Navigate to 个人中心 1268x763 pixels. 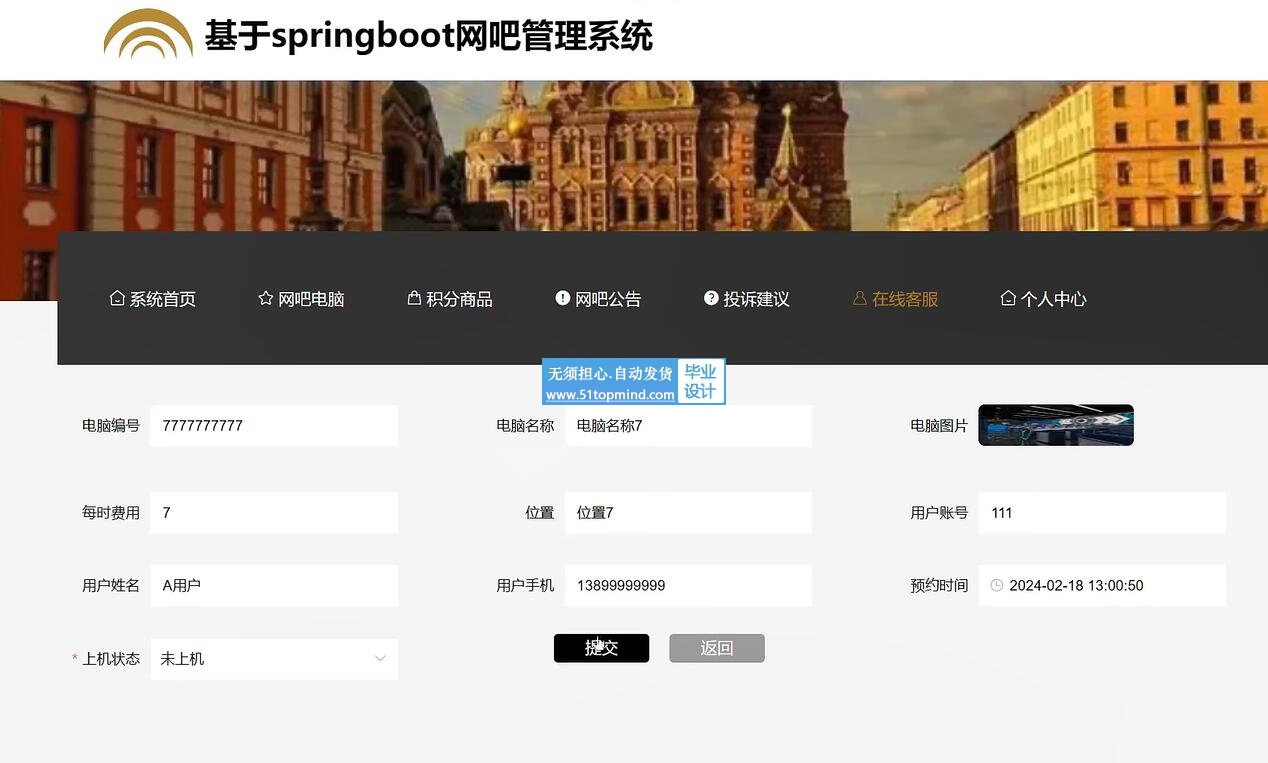pyautogui.click(x=1043, y=299)
